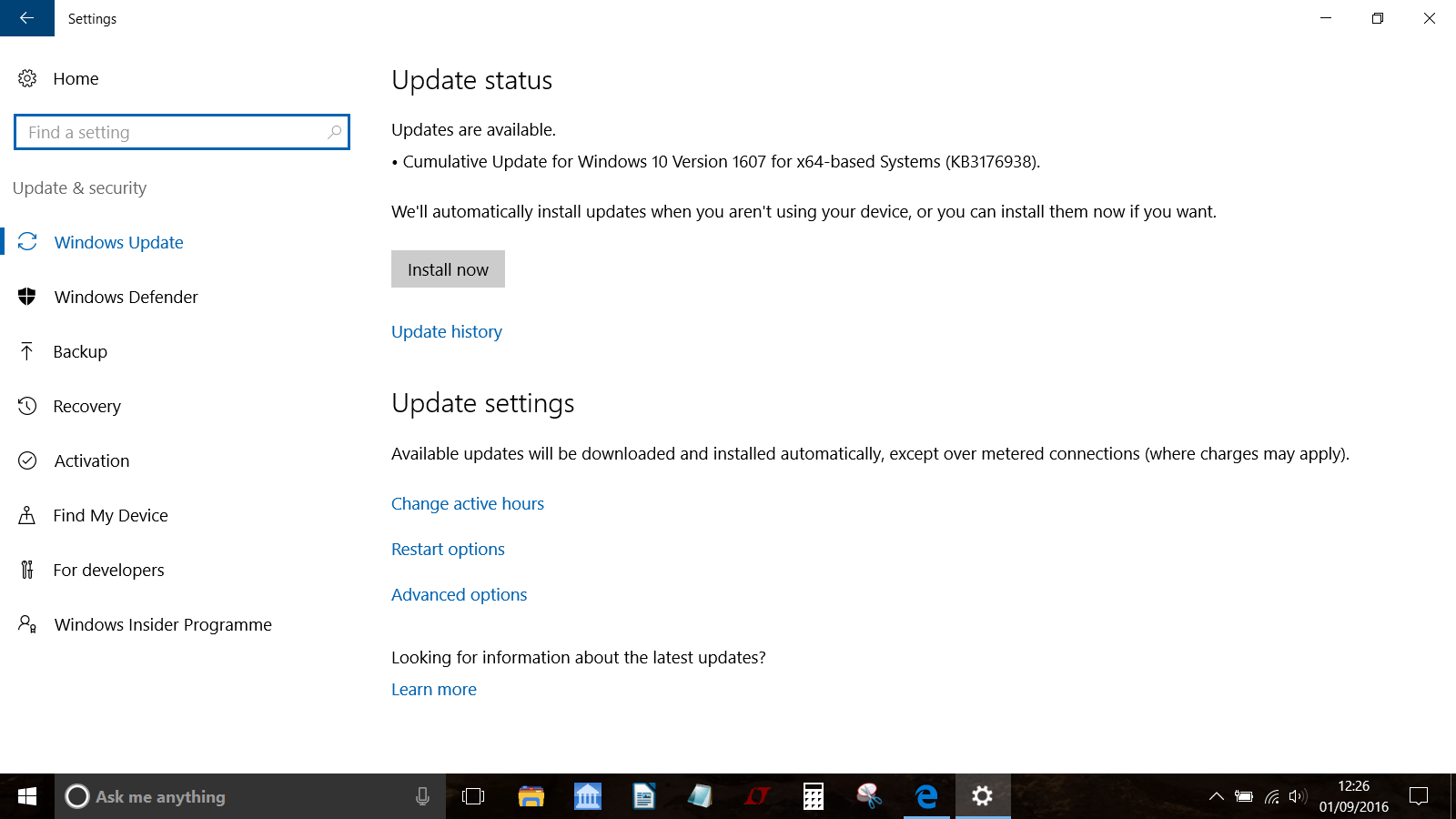Open Home settings via the gear icon
The width and height of the screenshot is (1456, 819).
click(27, 78)
